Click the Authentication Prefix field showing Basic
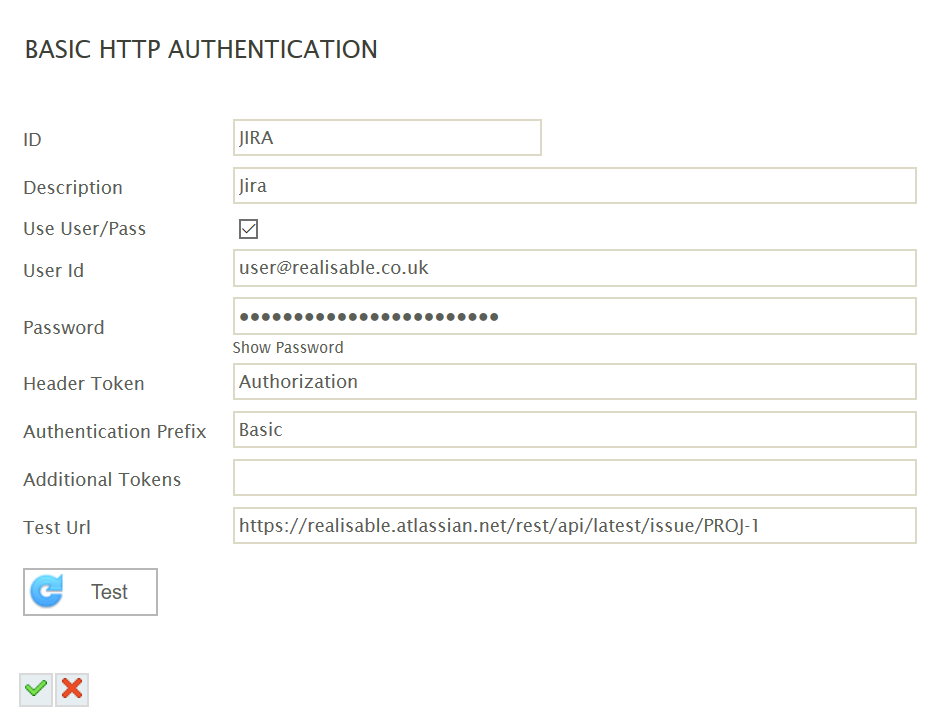Image resolution: width=947 pixels, height=718 pixels. coord(574,430)
